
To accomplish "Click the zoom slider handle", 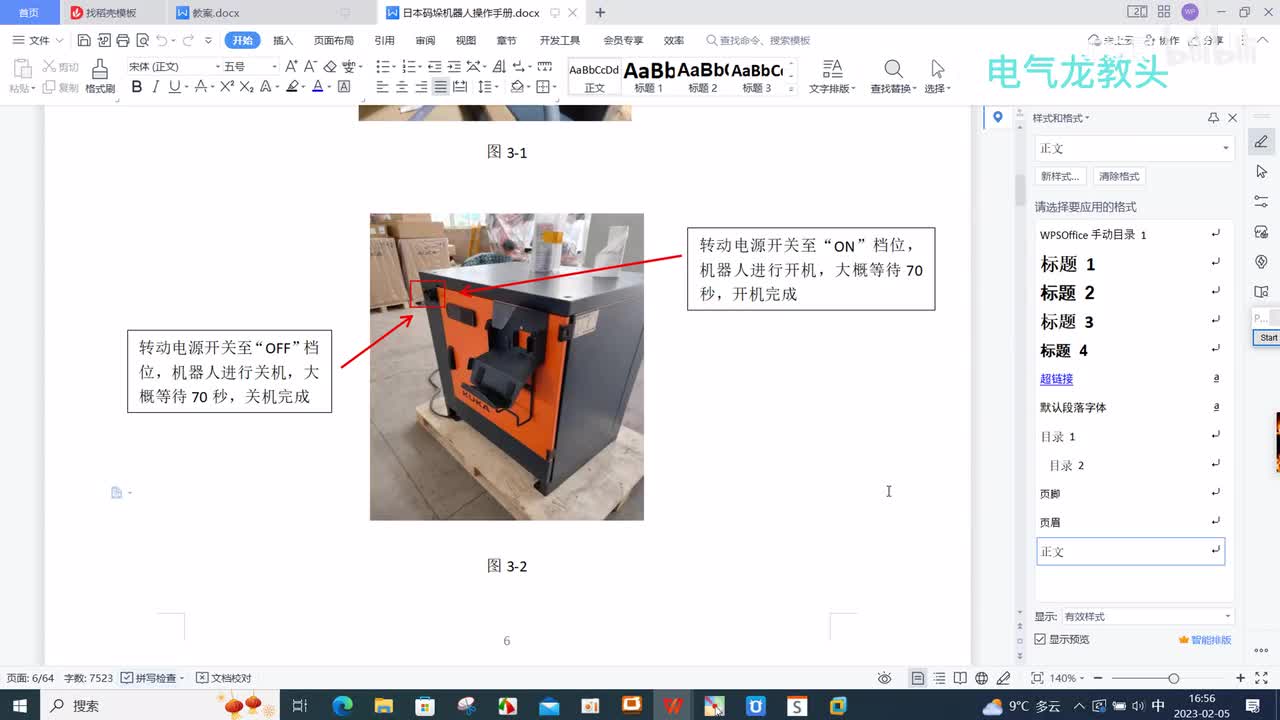I will 1174,678.
